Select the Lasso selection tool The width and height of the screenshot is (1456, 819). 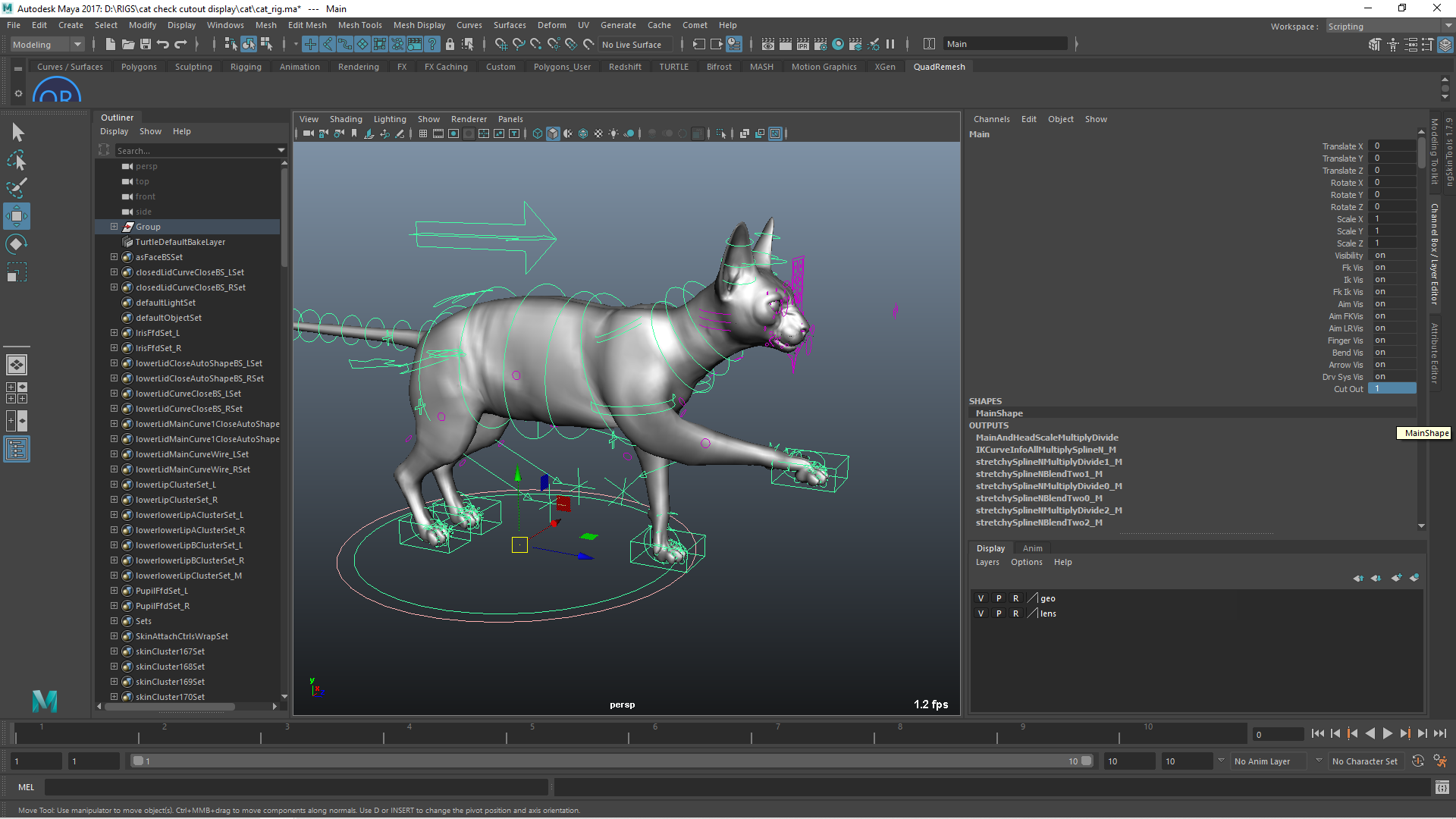(x=17, y=160)
